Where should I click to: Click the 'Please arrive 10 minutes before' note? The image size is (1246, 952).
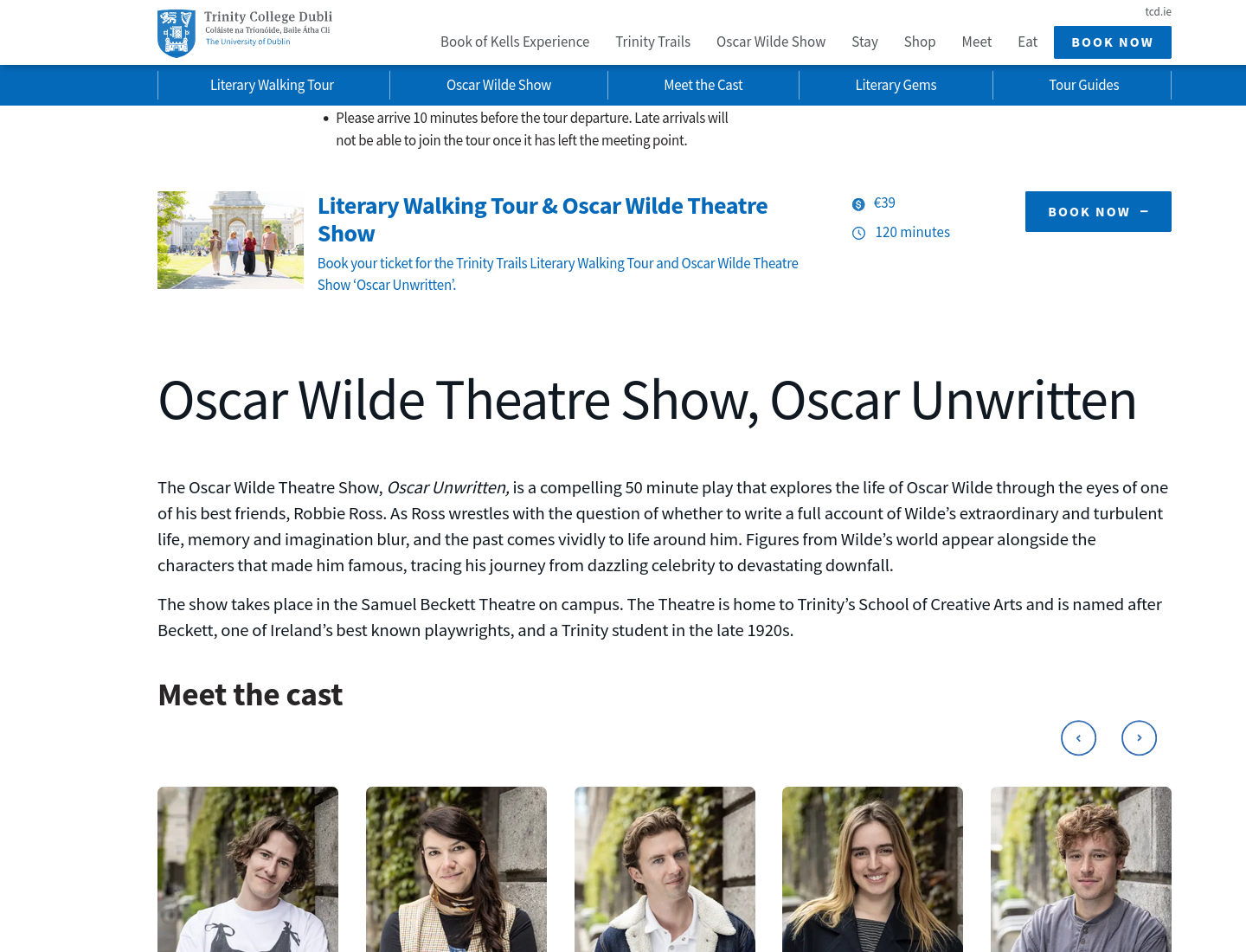[x=531, y=129]
